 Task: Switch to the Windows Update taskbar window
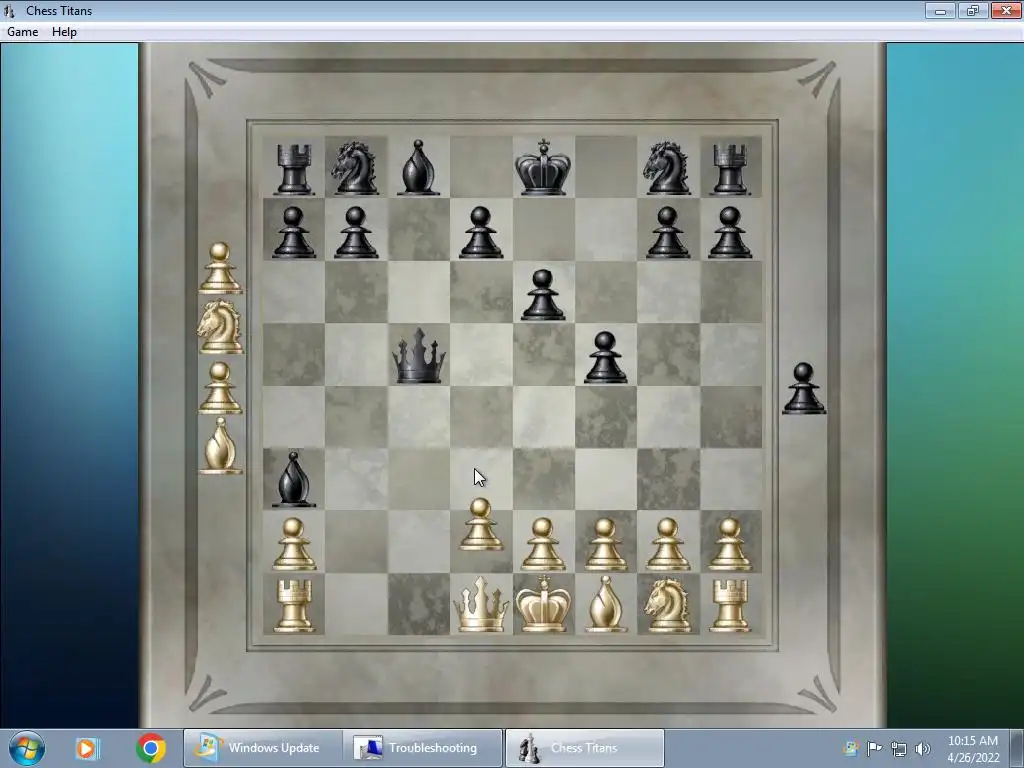tap(261, 748)
